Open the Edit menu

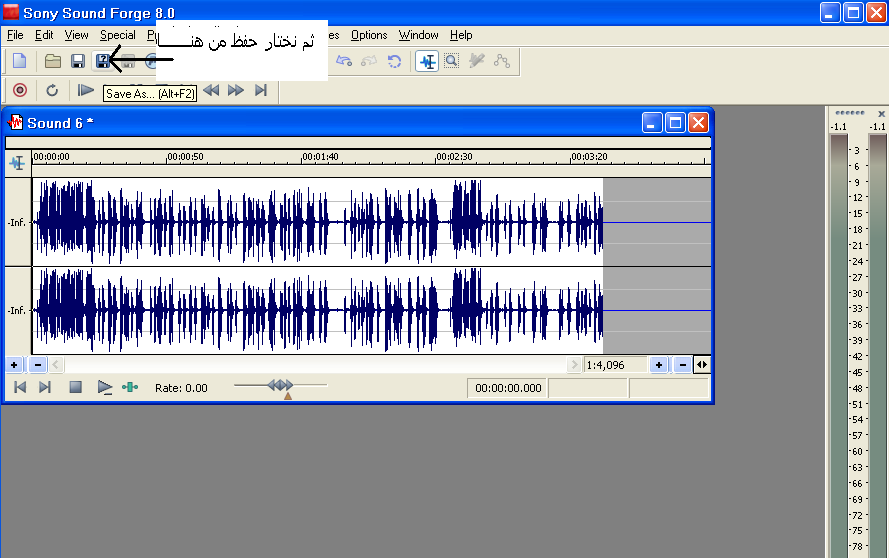44,35
